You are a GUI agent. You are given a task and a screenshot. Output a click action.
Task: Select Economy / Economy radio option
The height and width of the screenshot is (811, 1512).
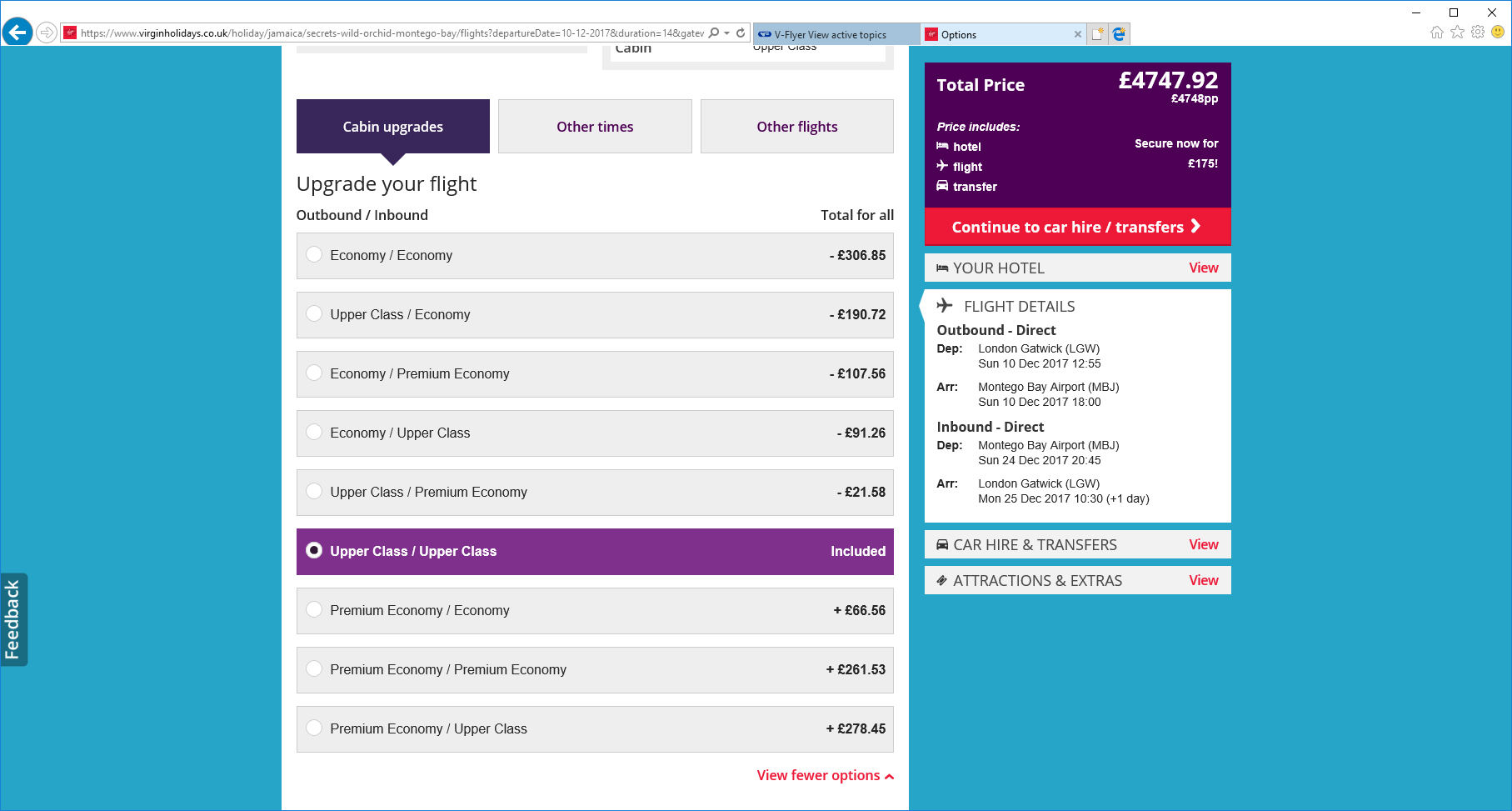(314, 255)
